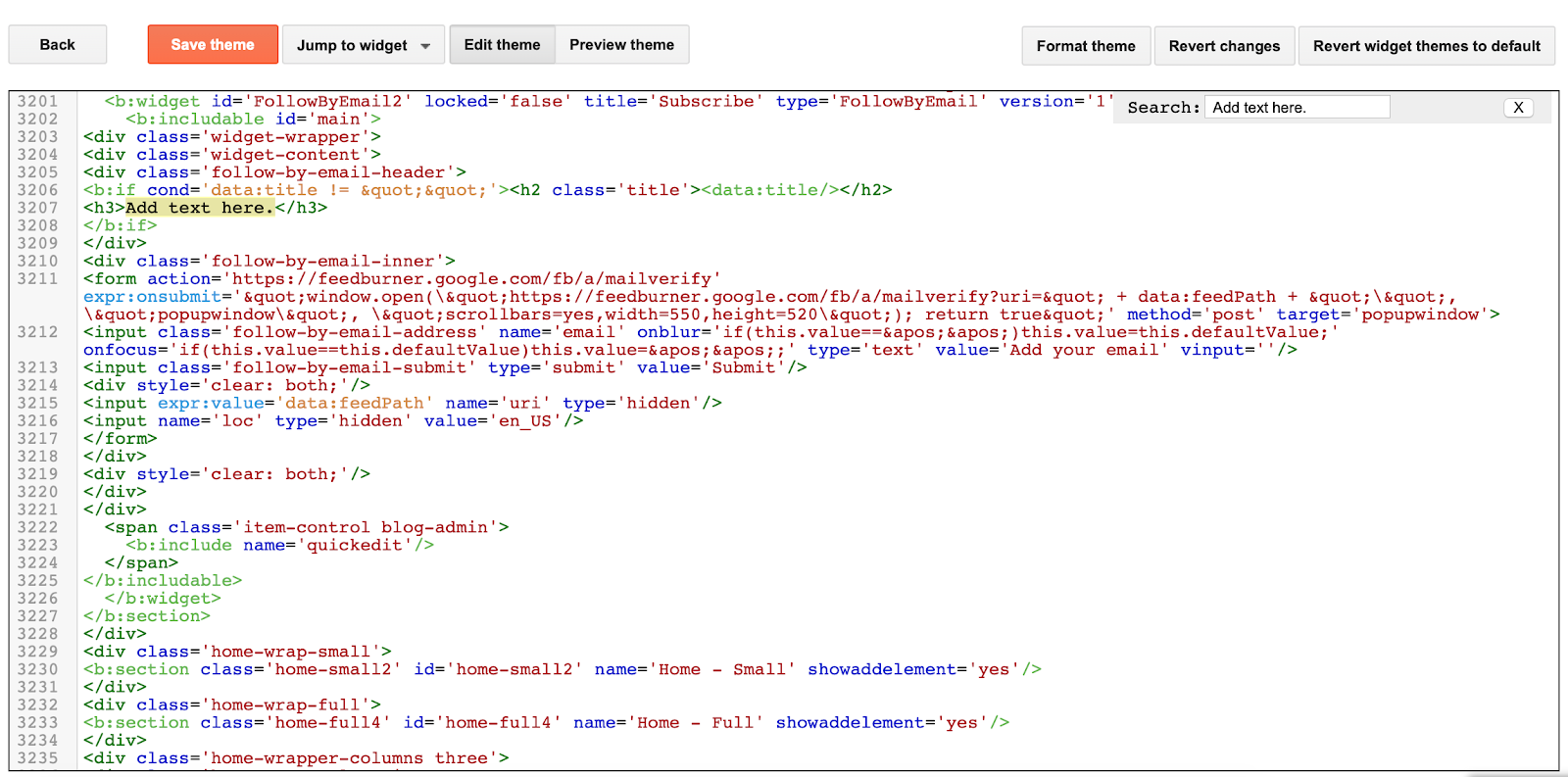The height and width of the screenshot is (777, 1568).
Task: Click the 'Subscribe' title attribute
Action: click(x=706, y=101)
